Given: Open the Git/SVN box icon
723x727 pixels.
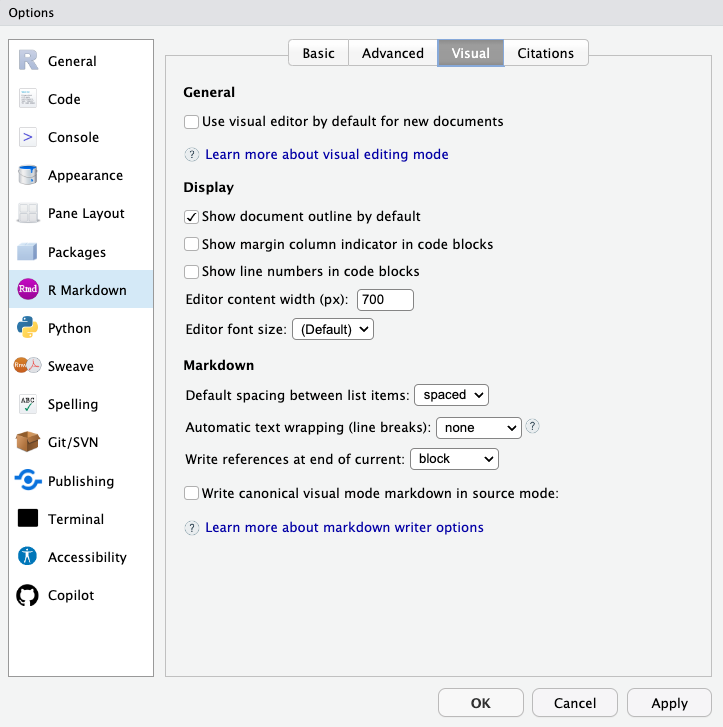Looking at the screenshot, I should tap(28, 442).
